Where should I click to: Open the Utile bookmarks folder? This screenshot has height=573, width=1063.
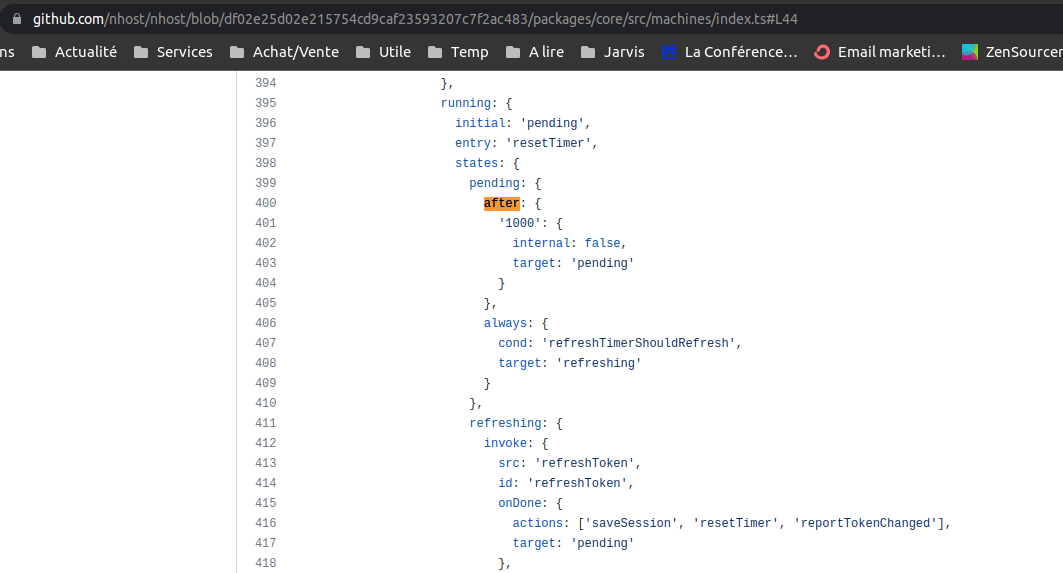[x=384, y=52]
